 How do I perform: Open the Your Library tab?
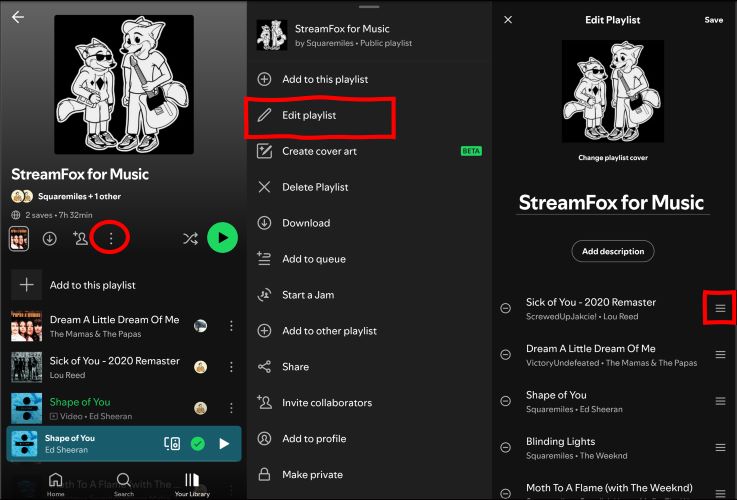[x=192, y=484]
